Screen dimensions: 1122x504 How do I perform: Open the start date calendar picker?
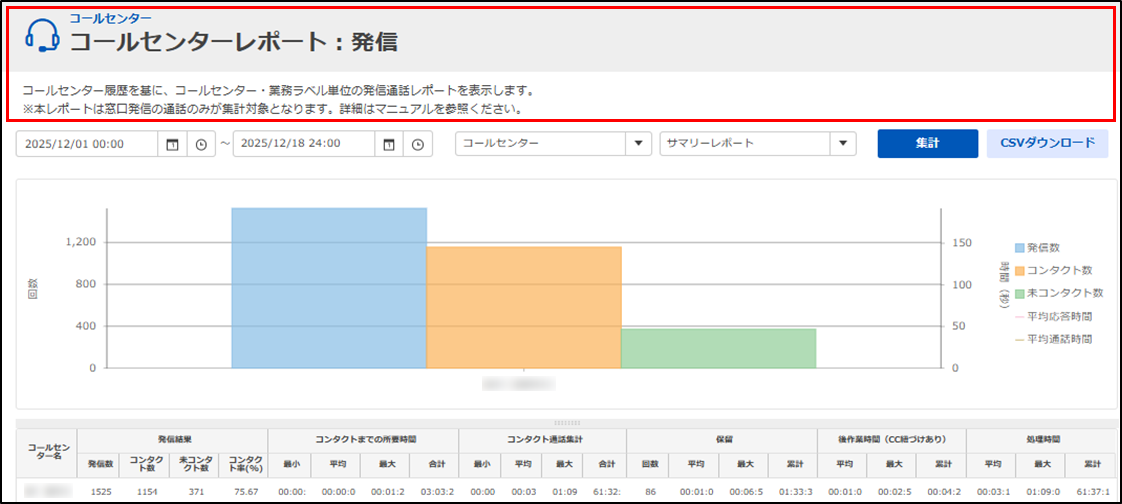click(x=172, y=144)
